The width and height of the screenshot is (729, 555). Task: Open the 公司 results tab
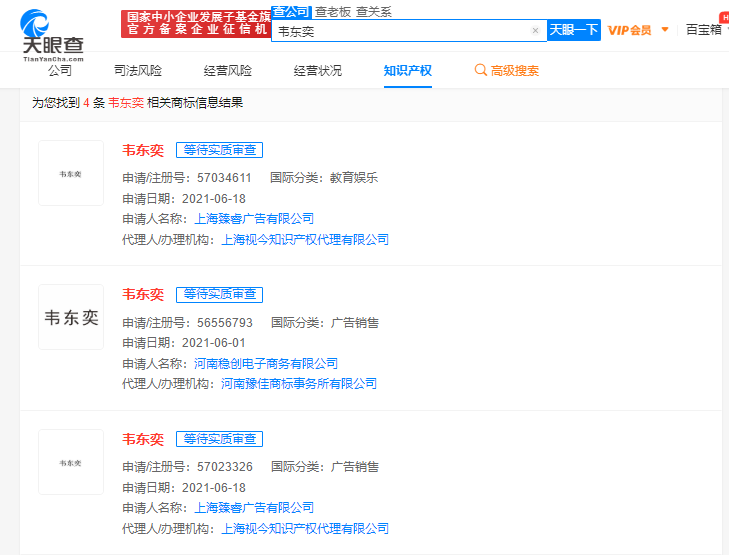pyautogui.click(x=60, y=71)
